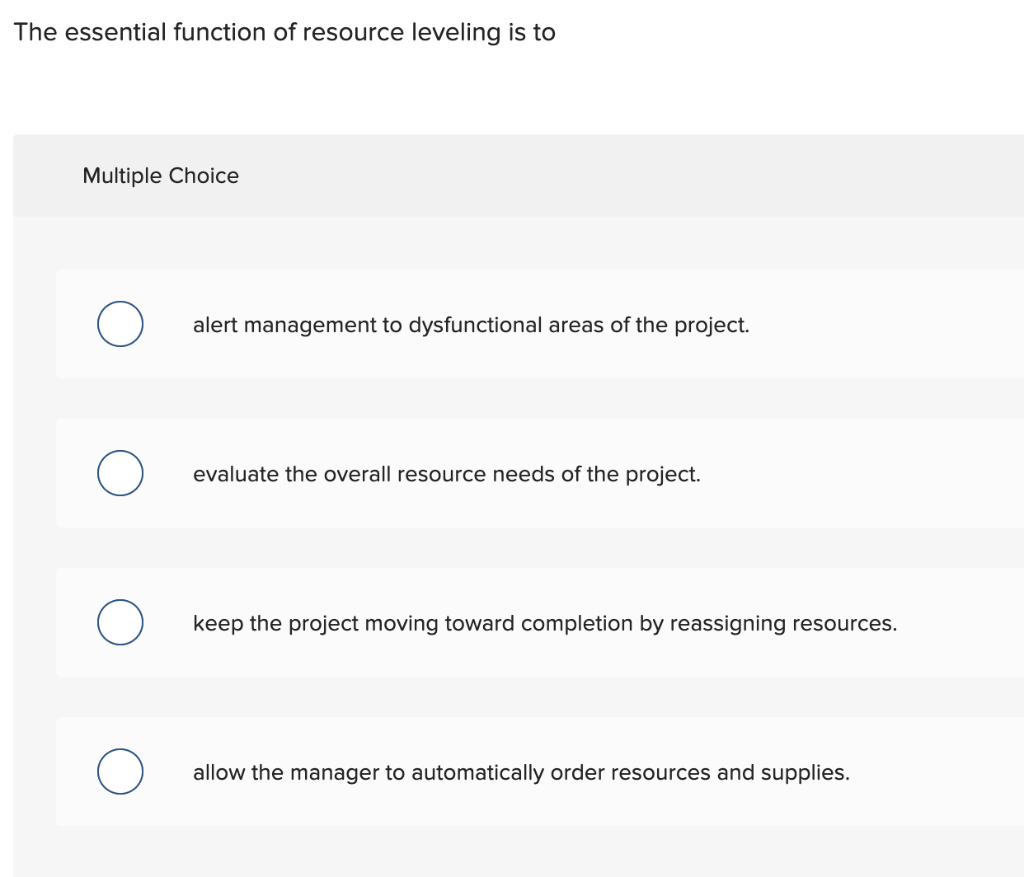Click the gray area above the answer choices
Screen dimensions: 1024x877
pos(512,242)
